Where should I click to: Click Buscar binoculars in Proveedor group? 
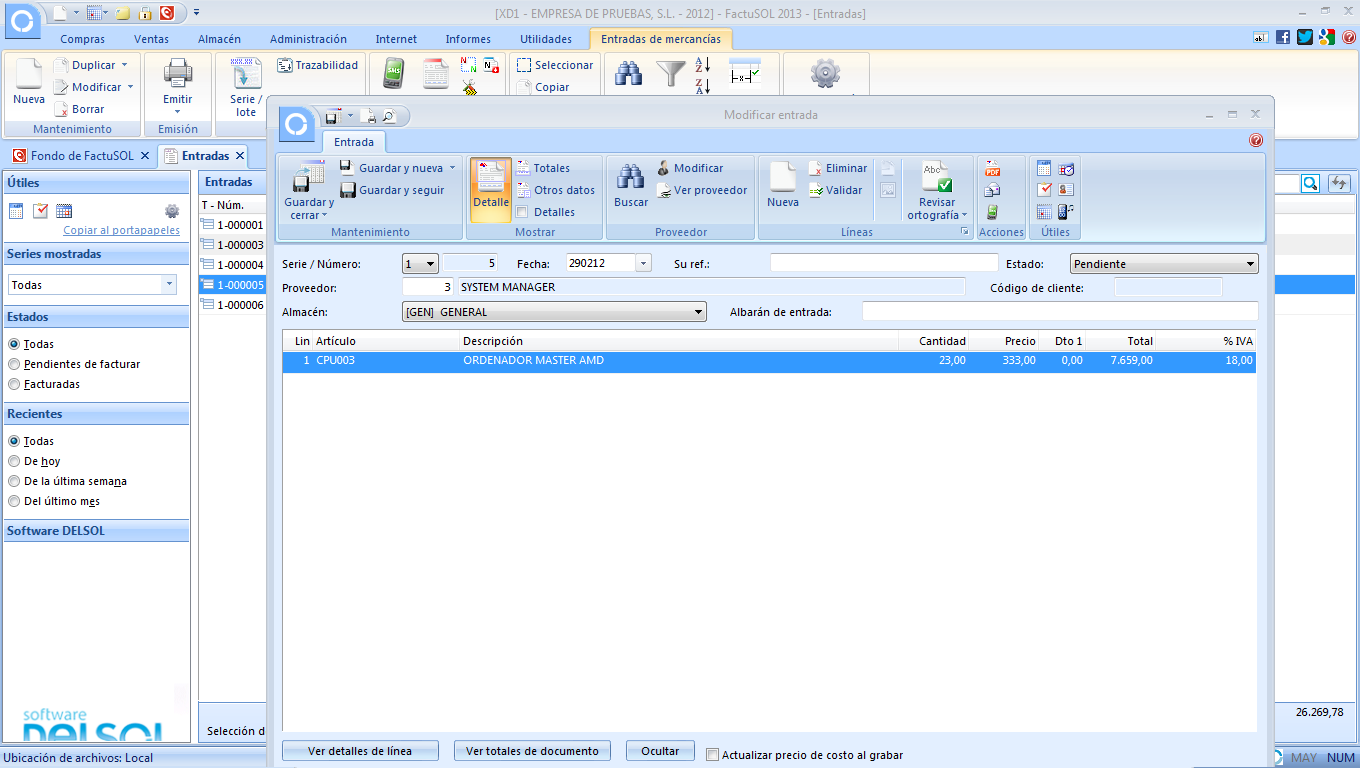[630, 177]
